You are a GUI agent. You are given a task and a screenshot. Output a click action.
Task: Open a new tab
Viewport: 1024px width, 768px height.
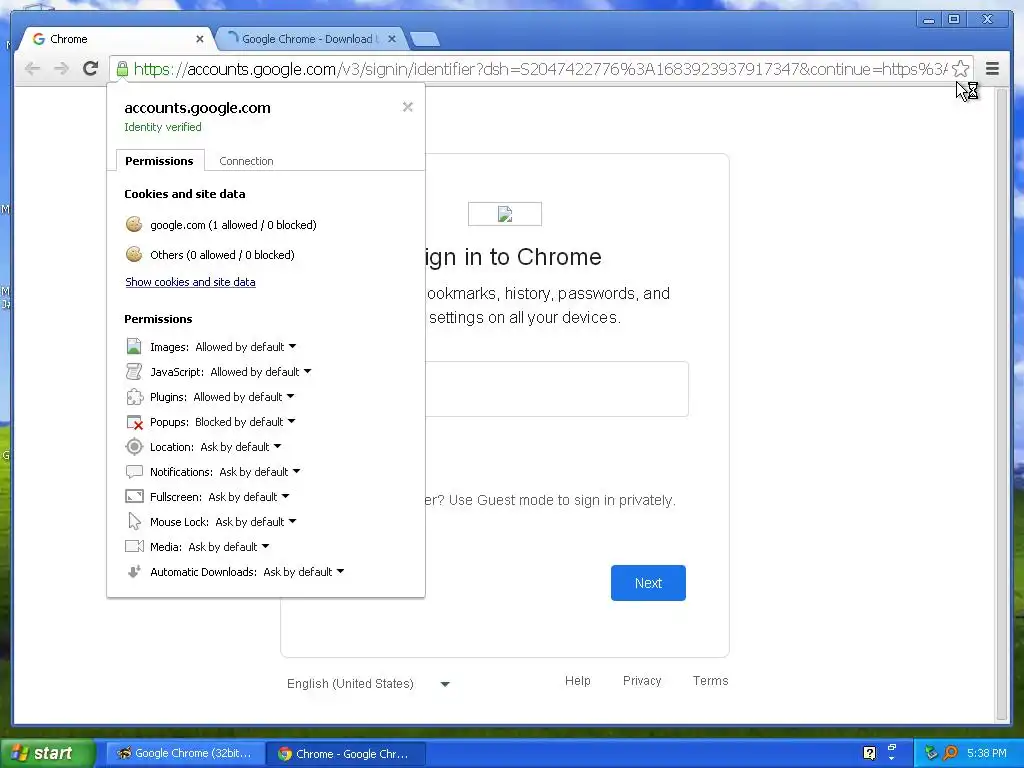pyautogui.click(x=425, y=39)
